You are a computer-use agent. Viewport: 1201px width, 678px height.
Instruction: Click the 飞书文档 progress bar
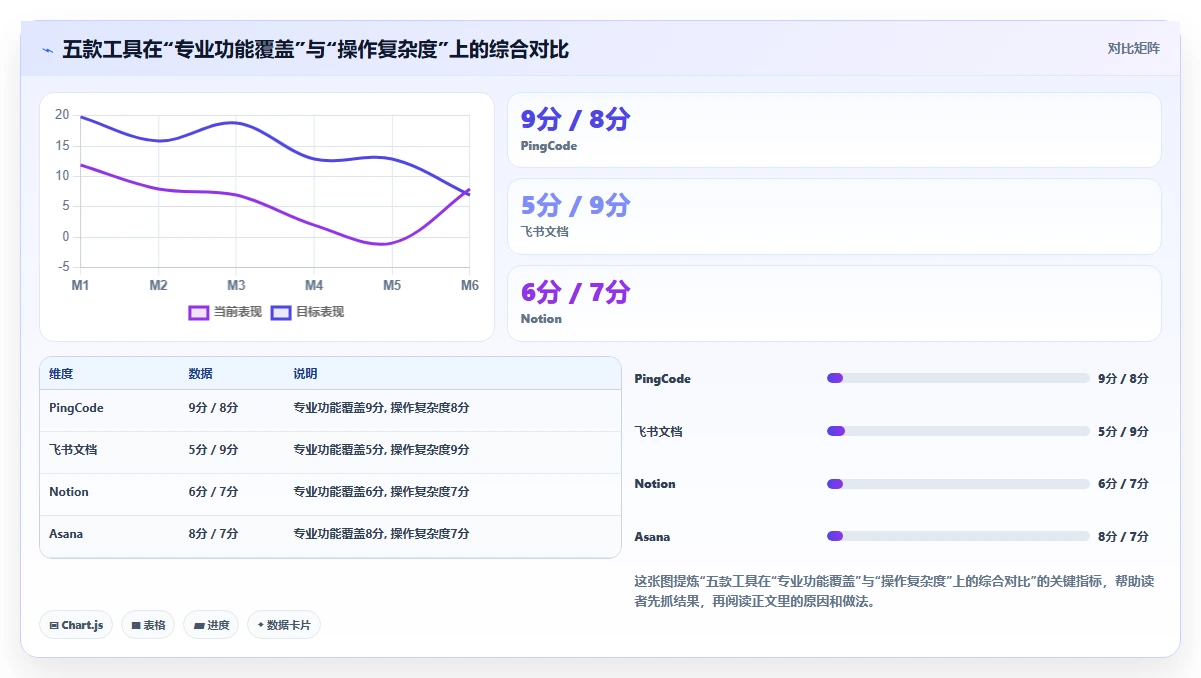[x=958, y=431]
